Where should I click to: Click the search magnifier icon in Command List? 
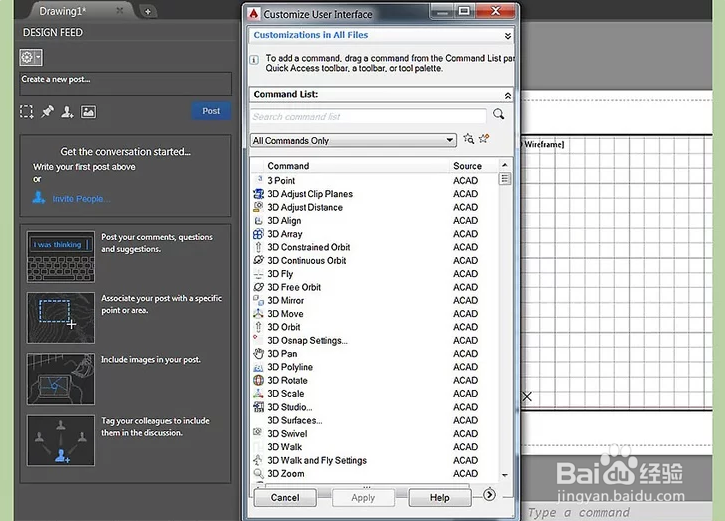(498, 114)
